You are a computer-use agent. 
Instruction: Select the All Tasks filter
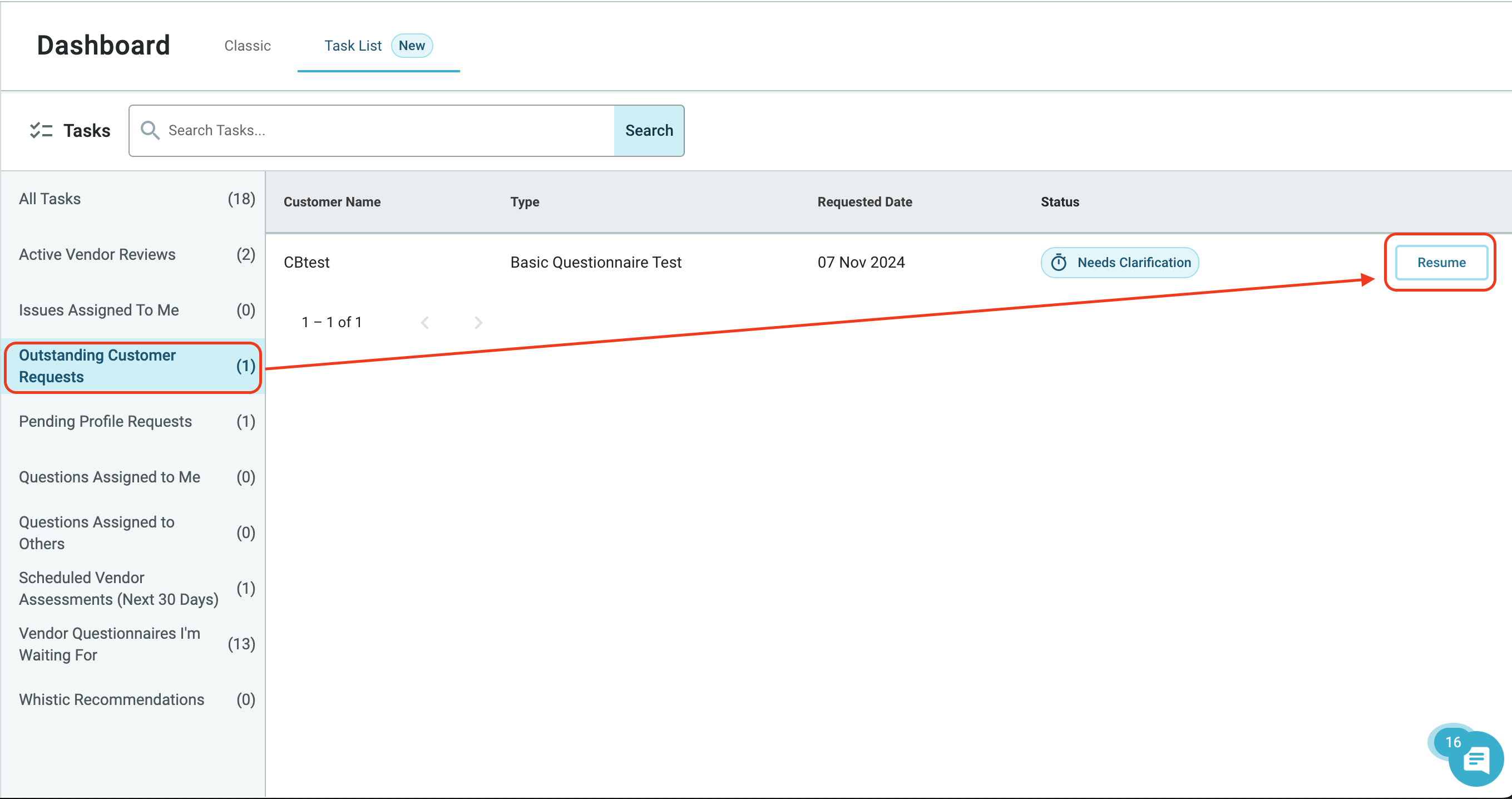click(x=50, y=199)
